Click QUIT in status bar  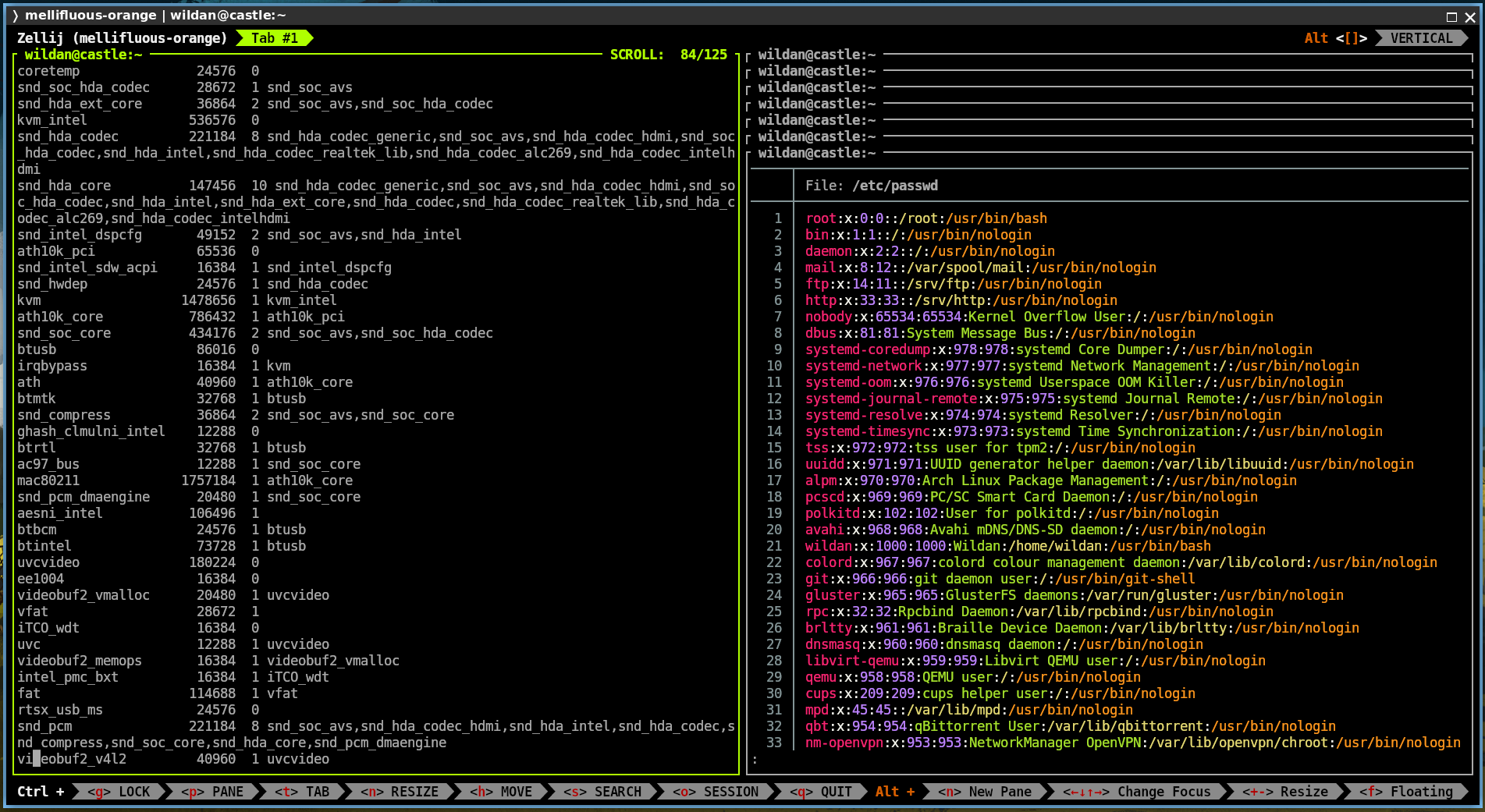pyautogui.click(x=821, y=792)
